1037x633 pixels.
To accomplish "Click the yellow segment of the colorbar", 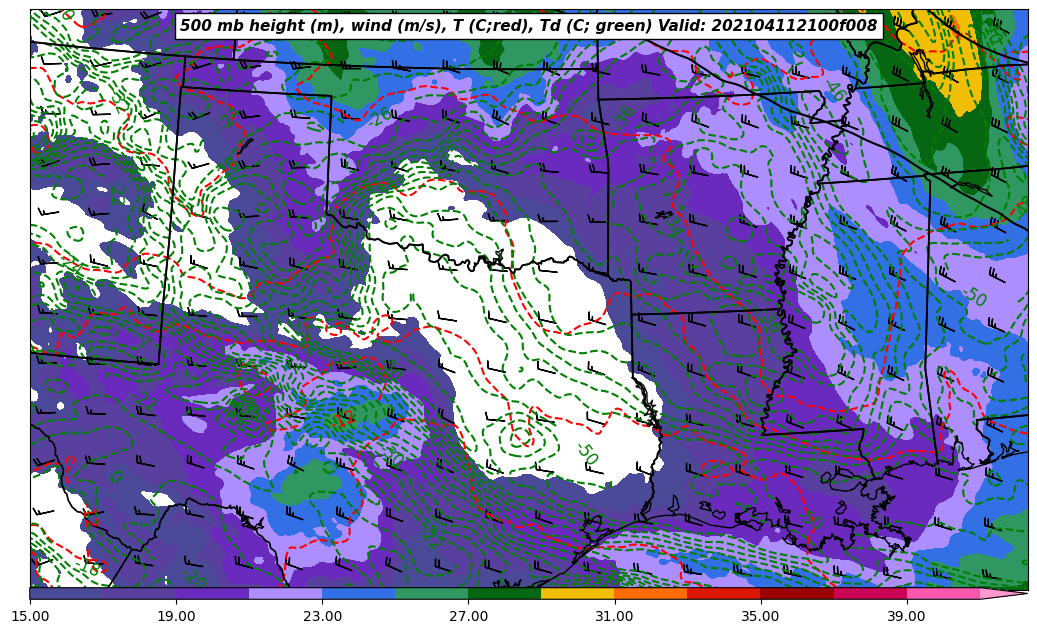I will [577, 593].
